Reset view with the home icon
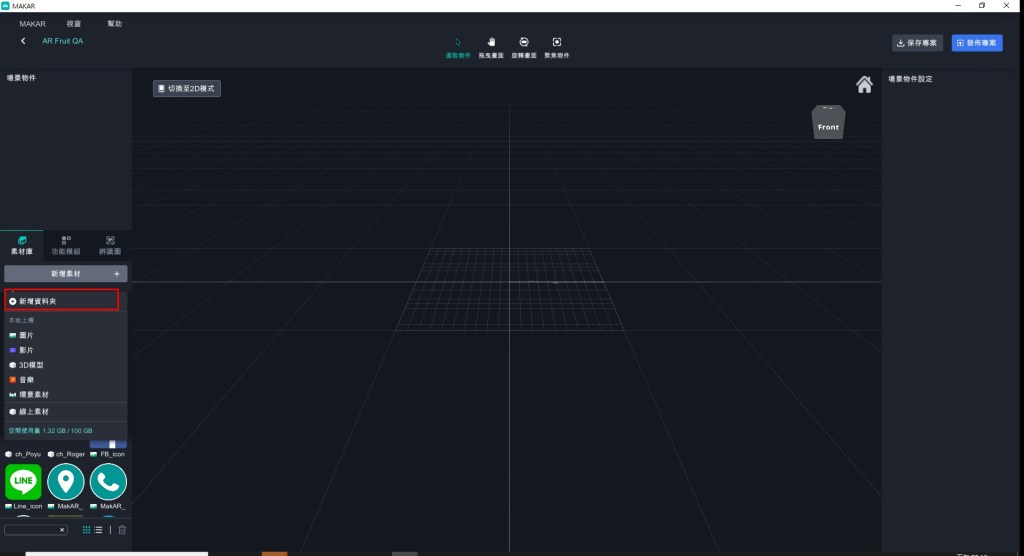The image size is (1024, 556). (864, 85)
